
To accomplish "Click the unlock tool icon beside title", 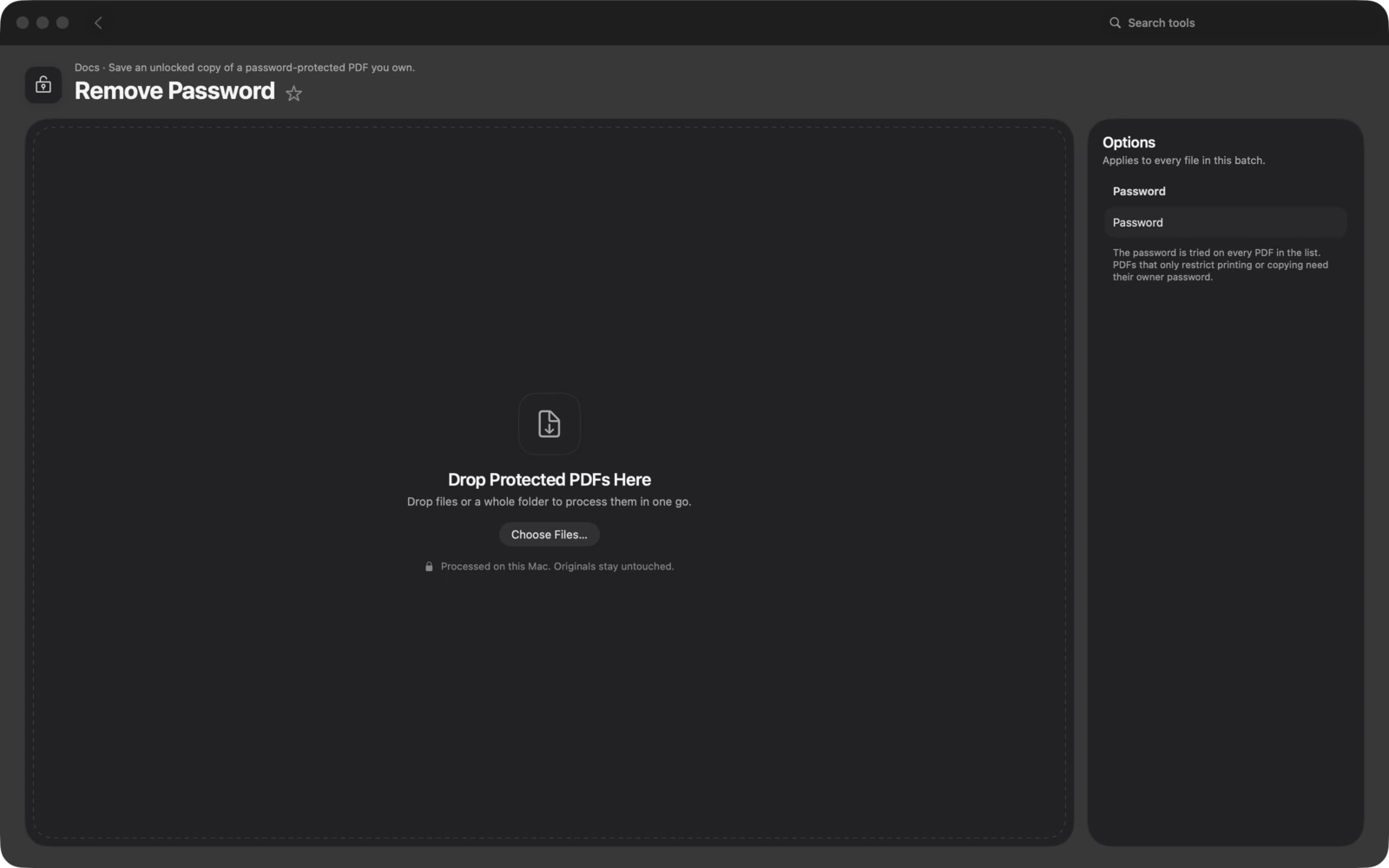I will click(x=43, y=85).
